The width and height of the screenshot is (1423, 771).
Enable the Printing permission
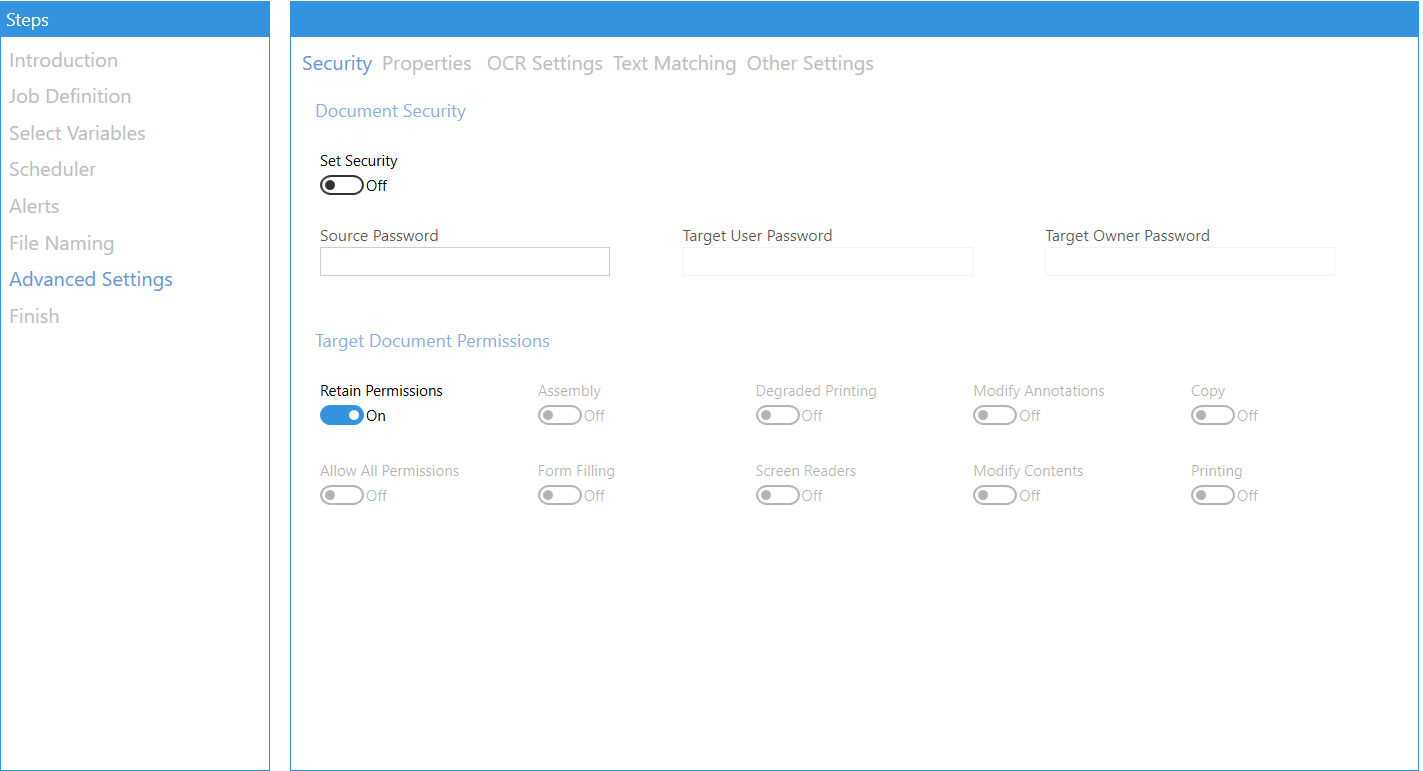(x=1212, y=494)
